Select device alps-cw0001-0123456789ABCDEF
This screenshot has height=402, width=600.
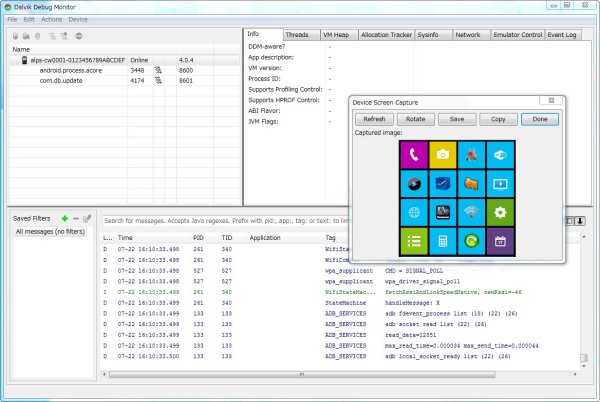pos(77,60)
